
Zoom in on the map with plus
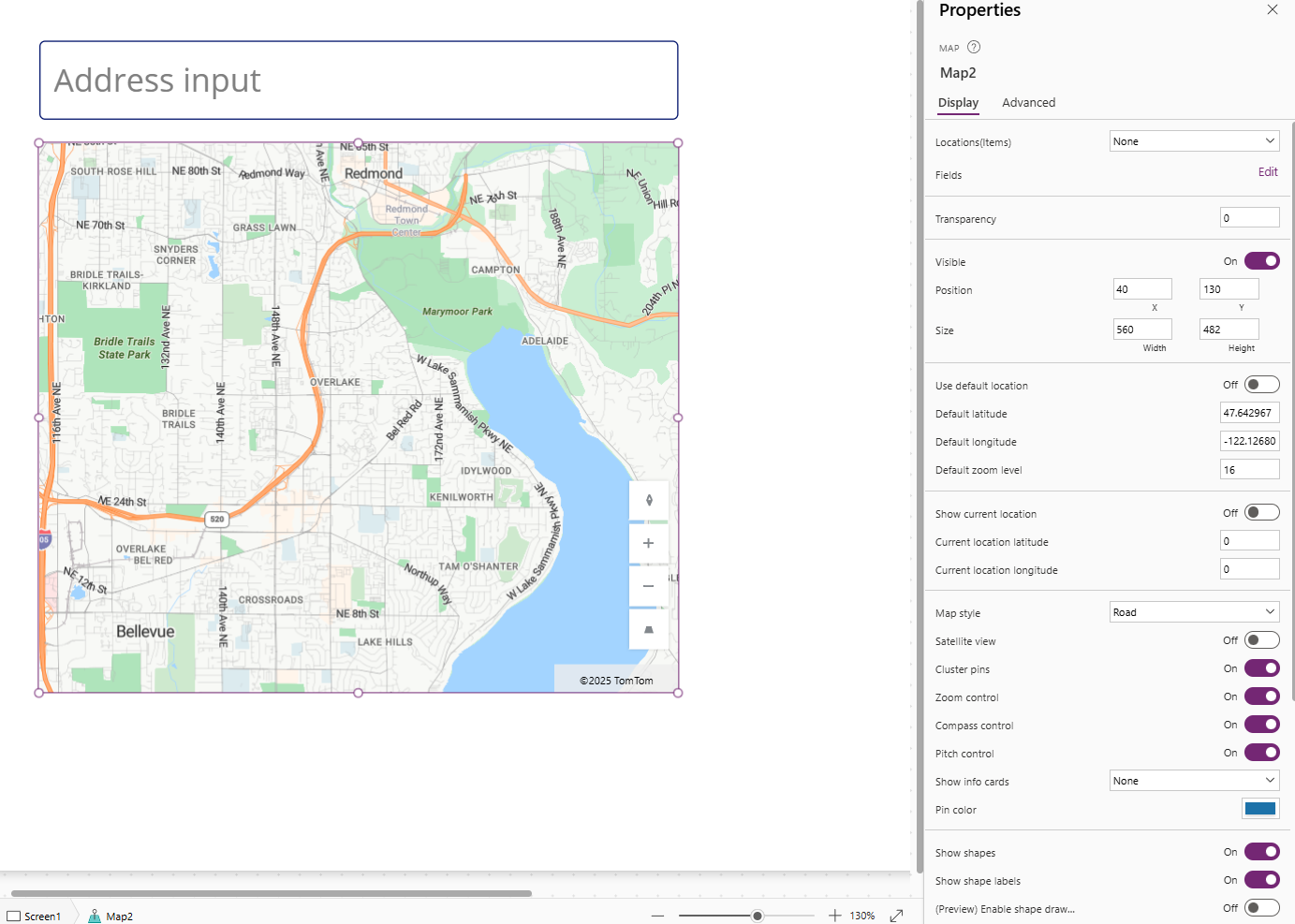coord(649,543)
